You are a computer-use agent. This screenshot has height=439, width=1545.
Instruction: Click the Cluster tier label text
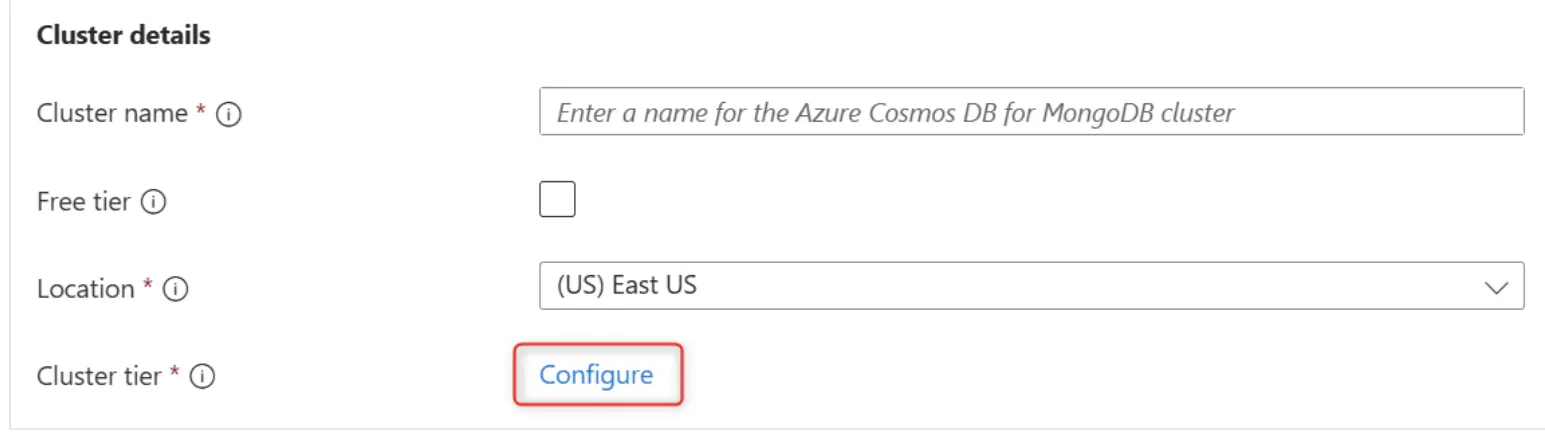click(x=99, y=376)
